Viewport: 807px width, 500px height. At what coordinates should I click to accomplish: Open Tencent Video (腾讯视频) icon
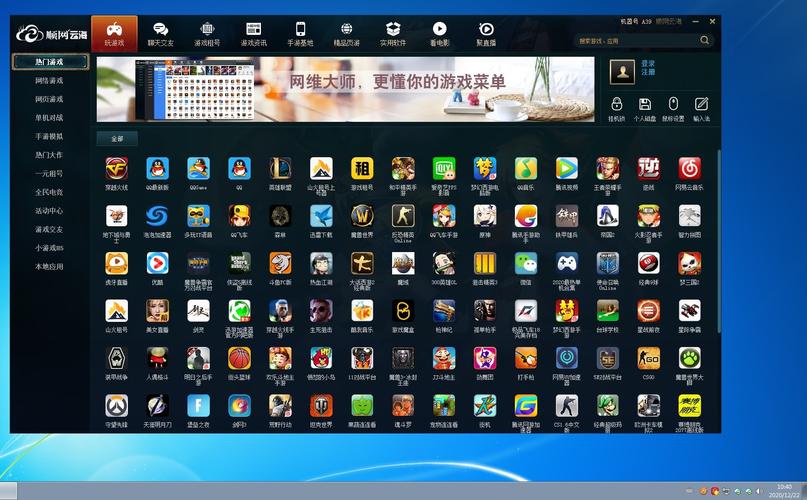pyautogui.click(x=567, y=168)
